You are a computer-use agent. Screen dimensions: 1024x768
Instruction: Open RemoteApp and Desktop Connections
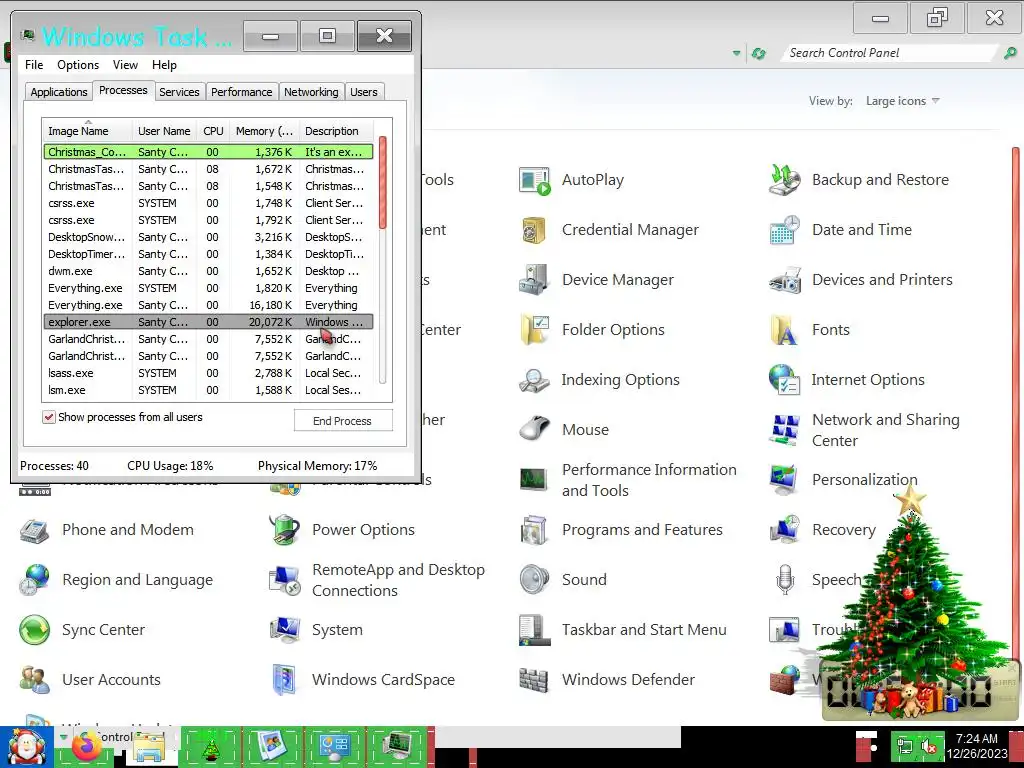coord(377,580)
